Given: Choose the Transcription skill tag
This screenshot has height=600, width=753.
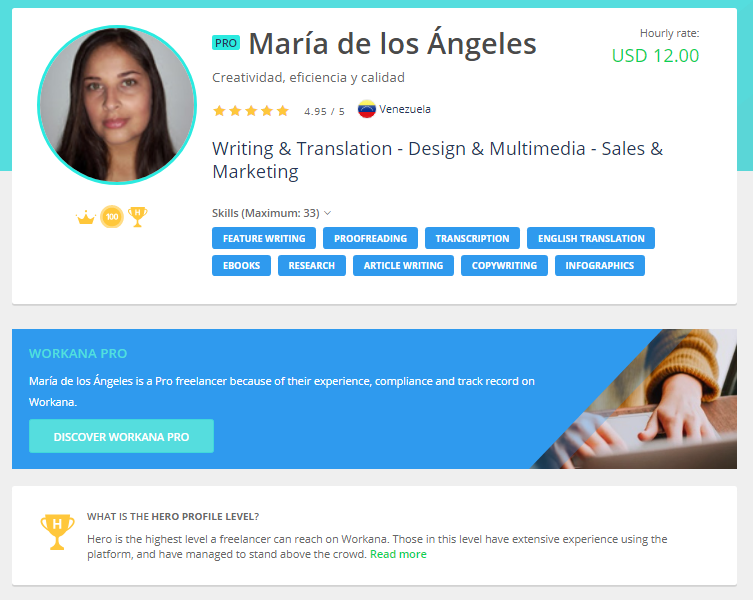Looking at the screenshot, I should pos(472,238).
